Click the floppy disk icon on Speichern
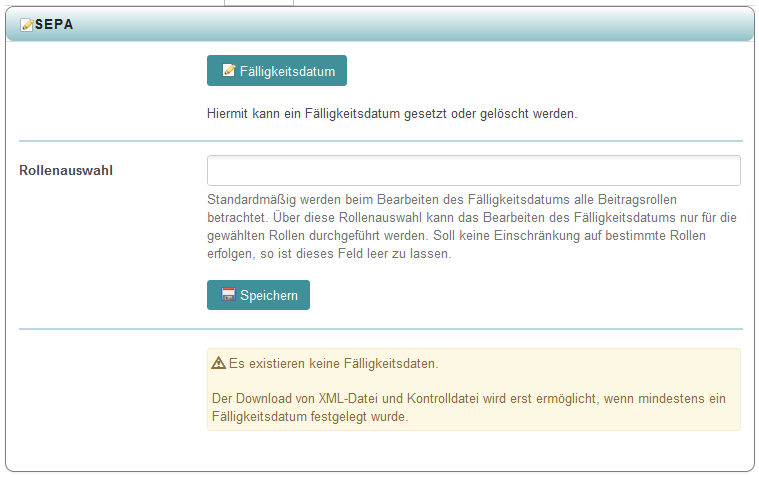The height and width of the screenshot is (477, 759). (x=228, y=295)
